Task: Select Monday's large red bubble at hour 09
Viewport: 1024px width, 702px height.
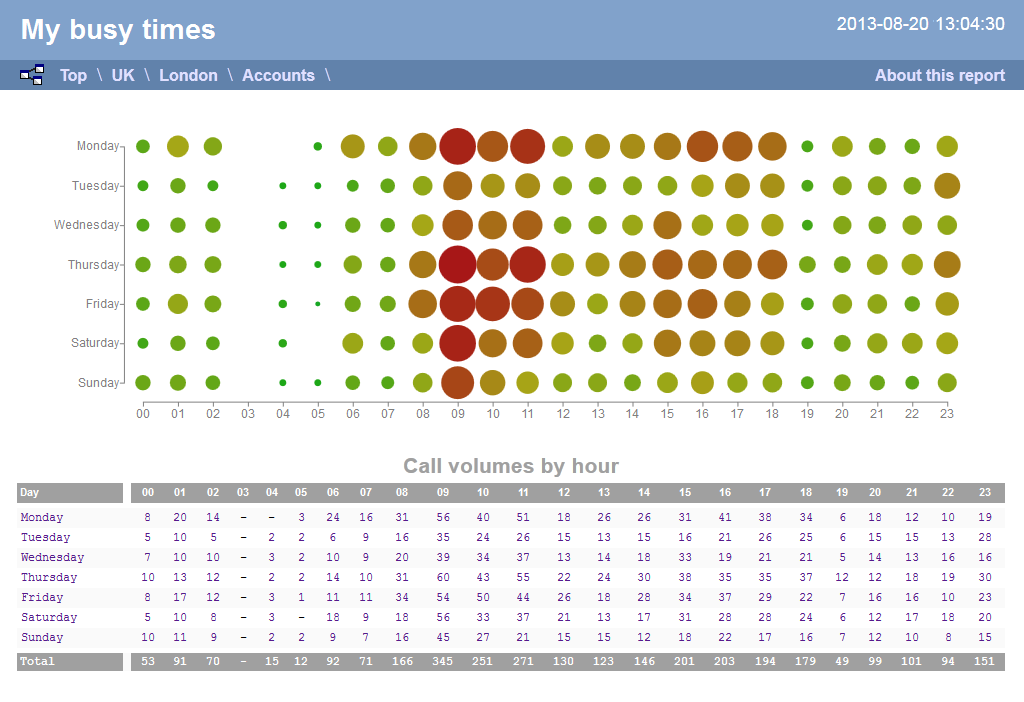Action: (x=458, y=146)
